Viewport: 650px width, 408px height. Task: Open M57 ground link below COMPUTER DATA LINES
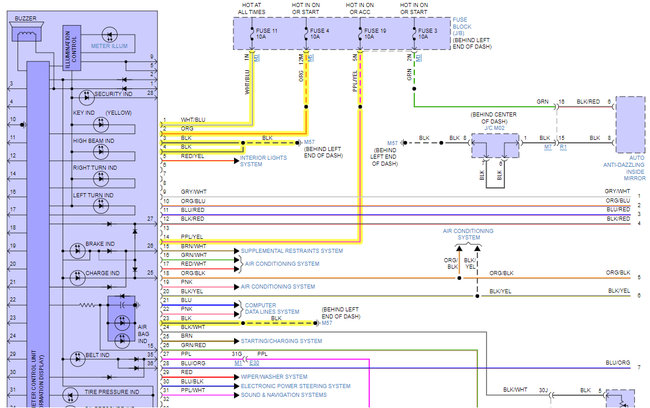(327, 323)
